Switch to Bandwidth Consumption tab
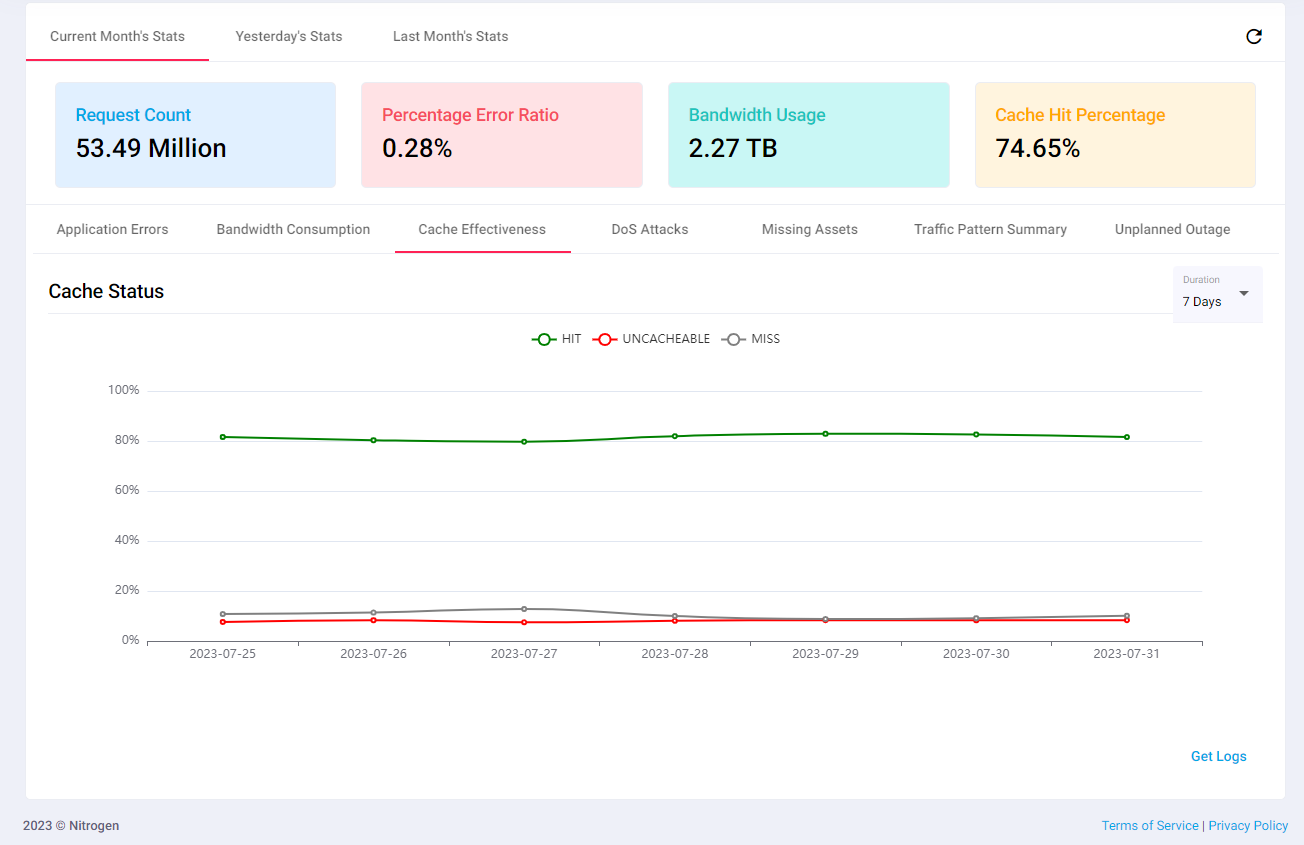The image size is (1304, 845). [293, 229]
